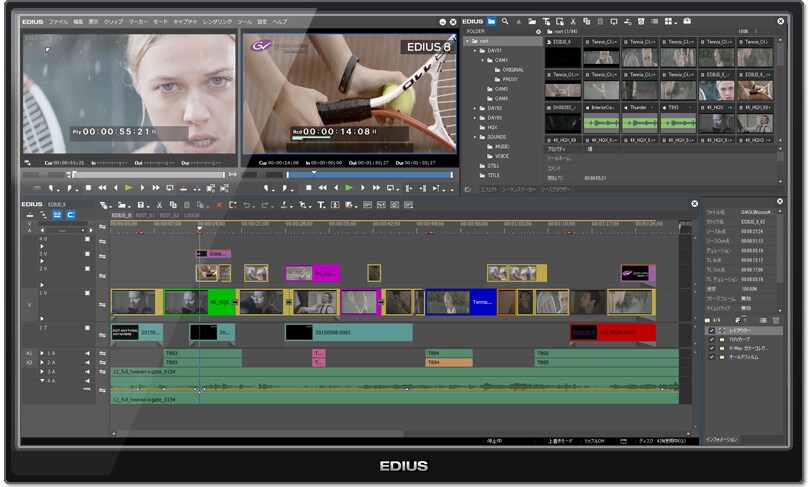
Task: Expand the DAY02 folder
Action: [x=475, y=108]
